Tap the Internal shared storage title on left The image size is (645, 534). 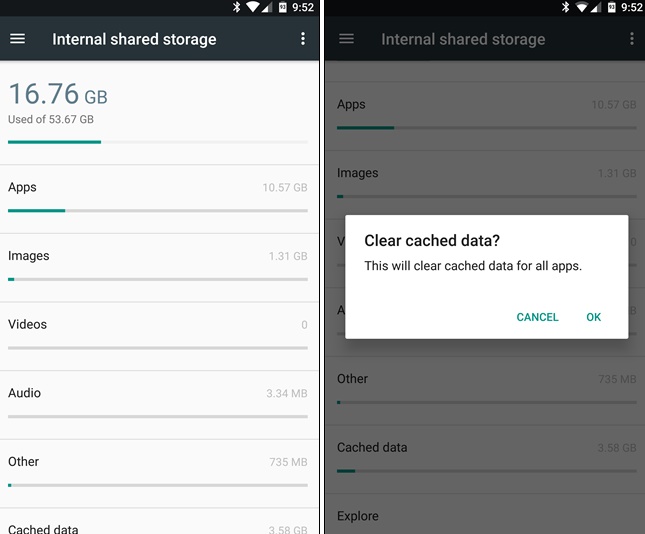(x=134, y=39)
